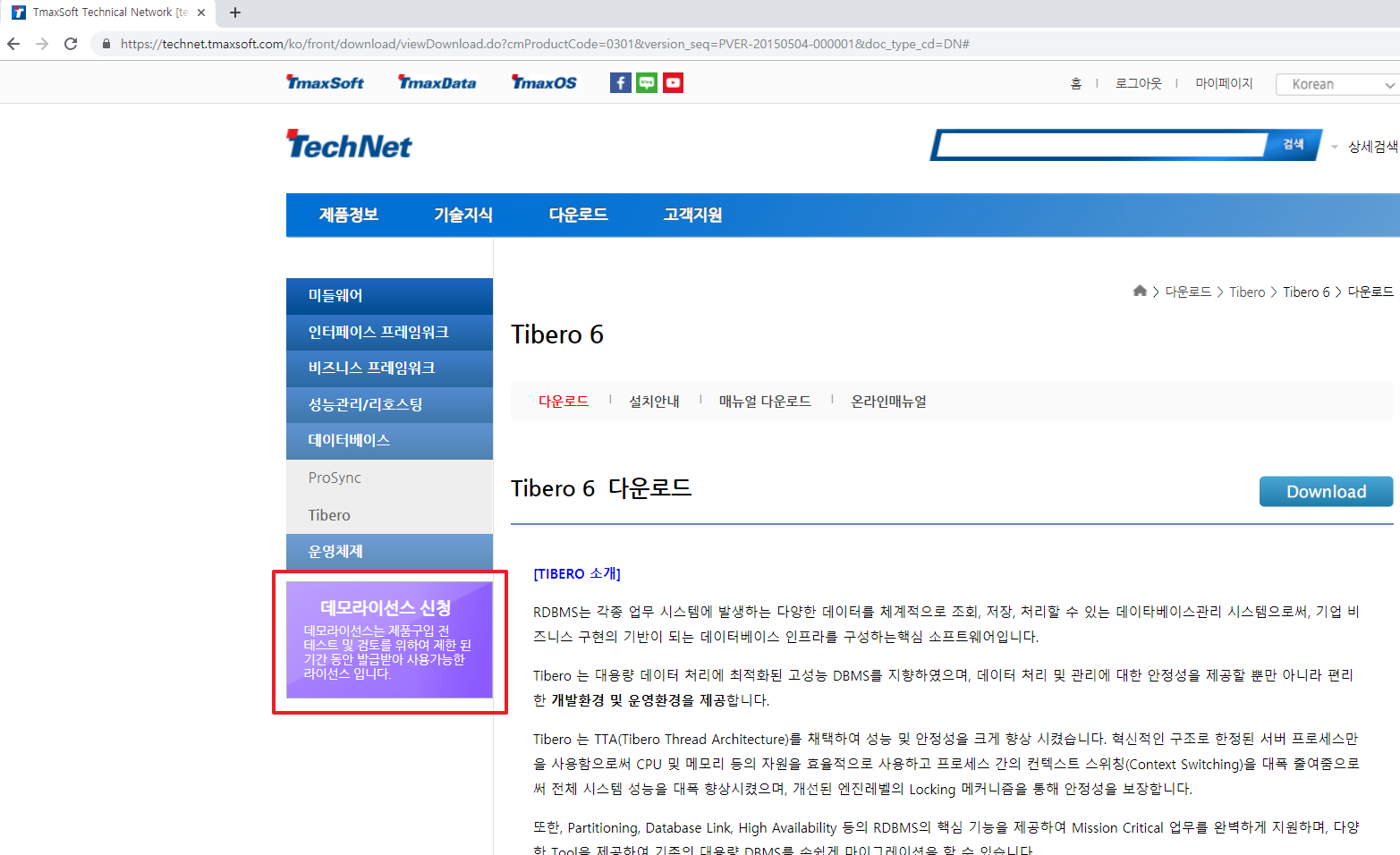This screenshot has height=855, width=1400.
Task: Select 운영체제 sidebar item
Action: 389,552
